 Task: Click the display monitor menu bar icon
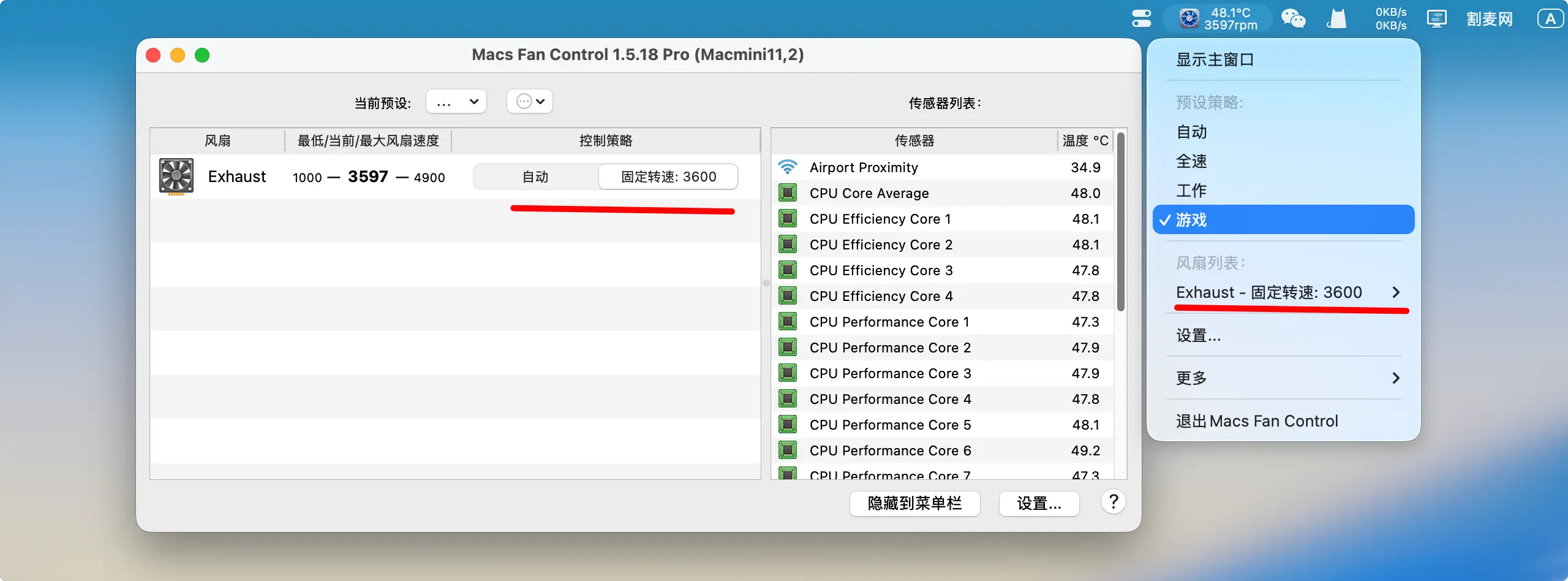click(x=1436, y=19)
